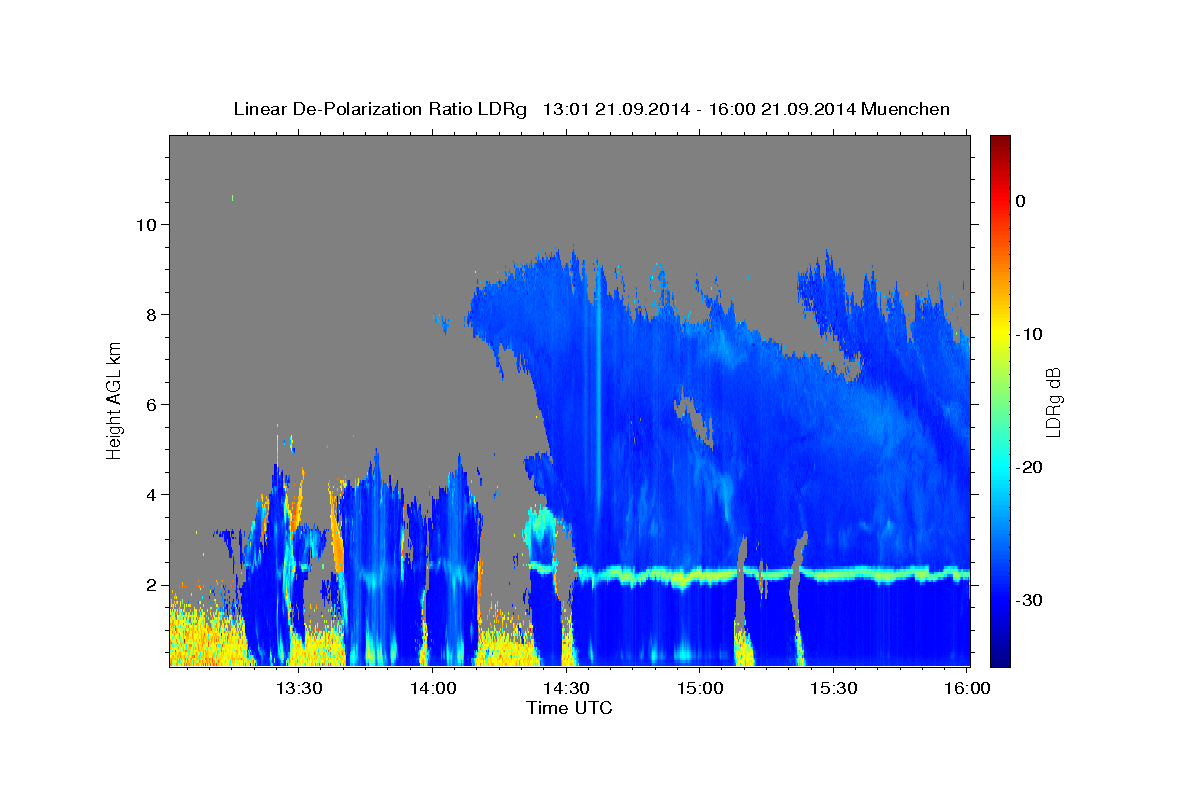Click the '-30' colorbar tick label
1200x800 pixels.
point(1029,600)
